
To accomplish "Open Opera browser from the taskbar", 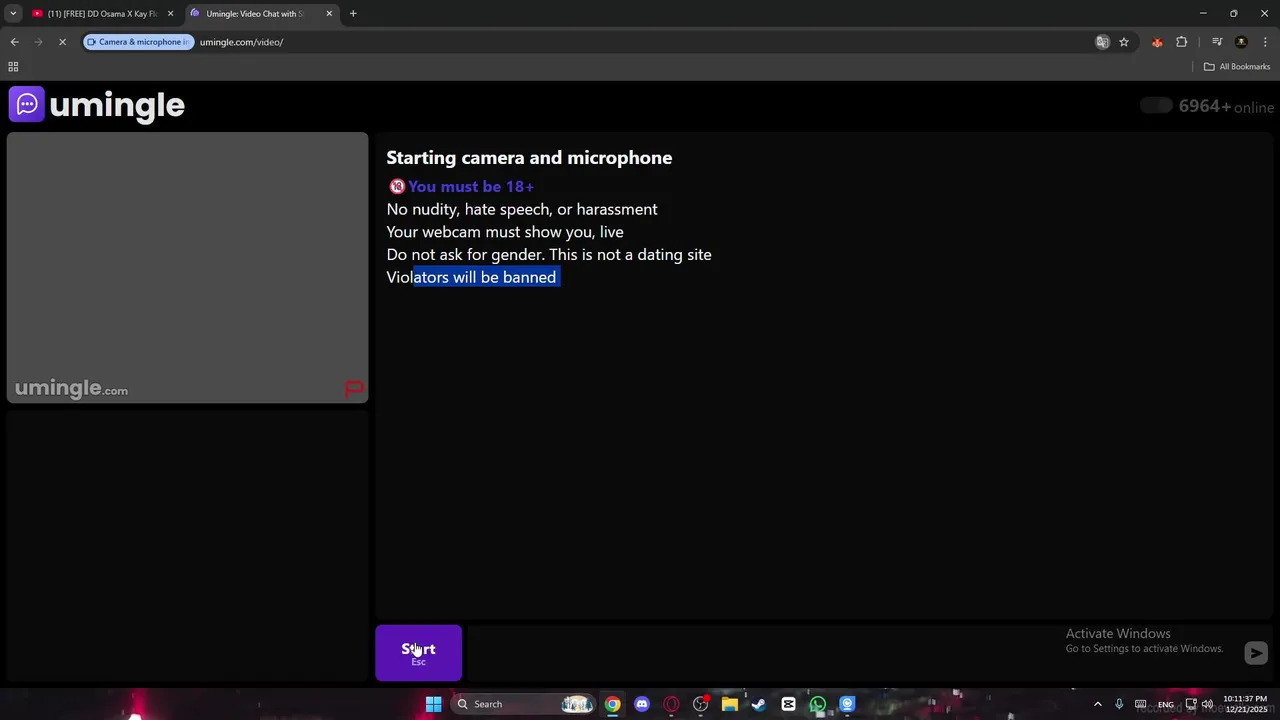I will tap(671, 704).
